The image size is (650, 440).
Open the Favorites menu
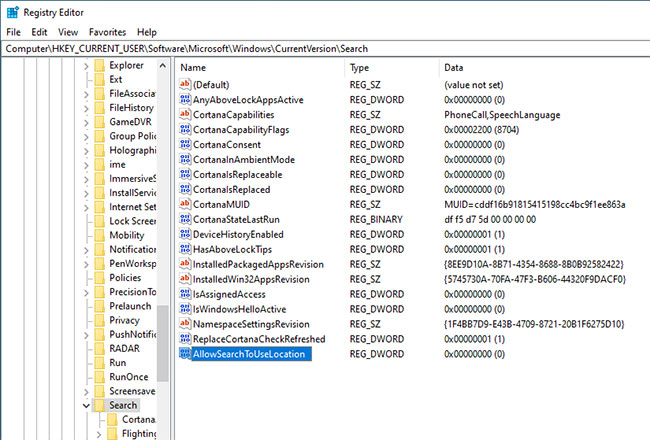click(107, 32)
